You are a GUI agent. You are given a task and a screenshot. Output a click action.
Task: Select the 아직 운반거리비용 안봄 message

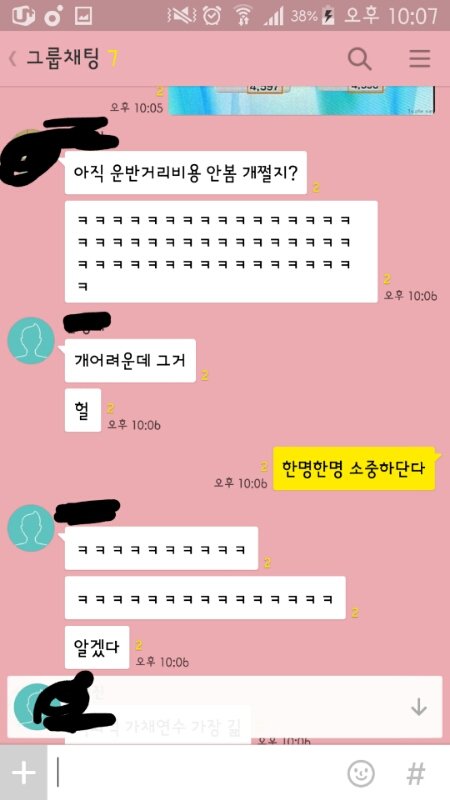pyautogui.click(x=186, y=172)
